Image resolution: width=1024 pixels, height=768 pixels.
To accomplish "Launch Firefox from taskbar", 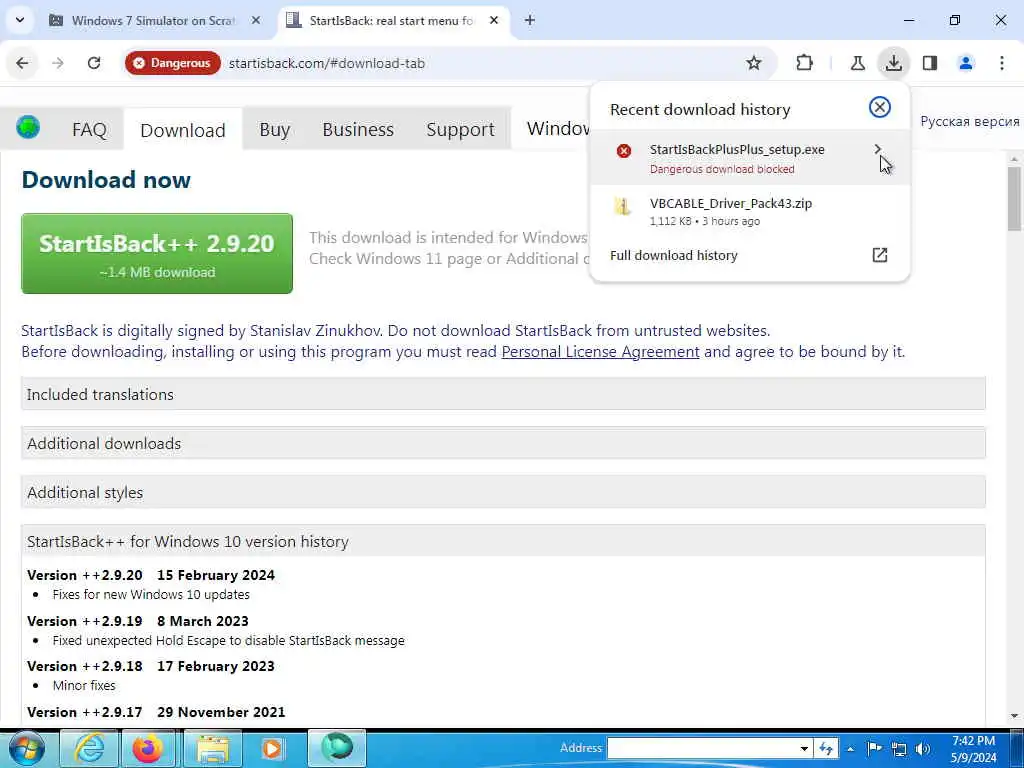I will click(x=148, y=748).
